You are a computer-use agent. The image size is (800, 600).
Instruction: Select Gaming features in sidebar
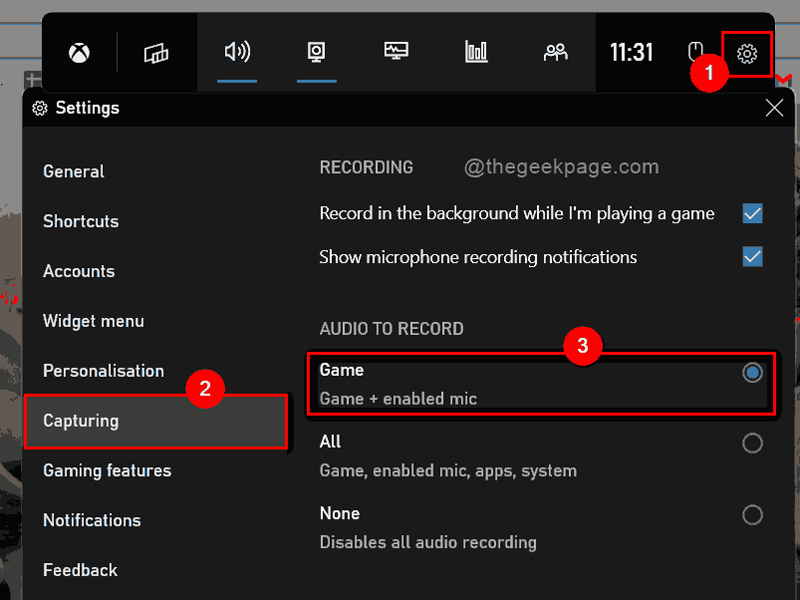pyautogui.click(x=107, y=471)
